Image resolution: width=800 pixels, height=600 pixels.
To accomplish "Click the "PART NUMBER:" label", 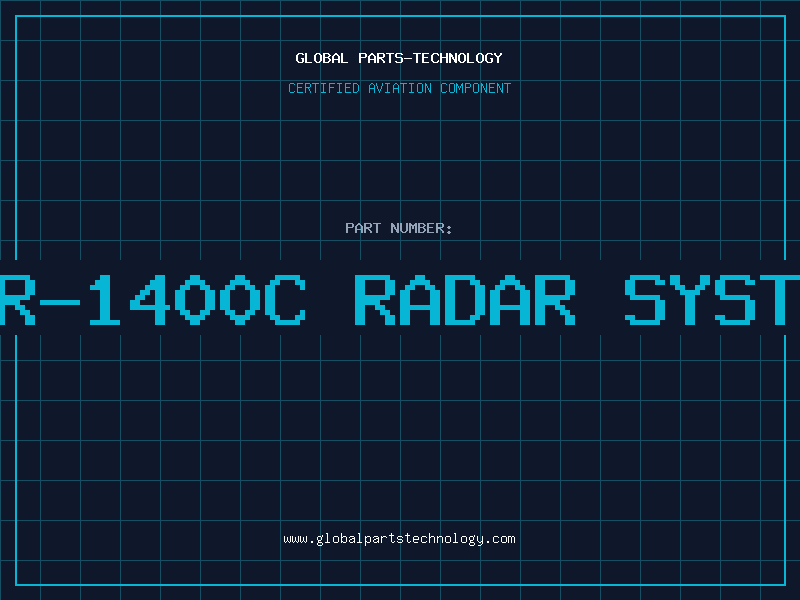I will (399, 228).
